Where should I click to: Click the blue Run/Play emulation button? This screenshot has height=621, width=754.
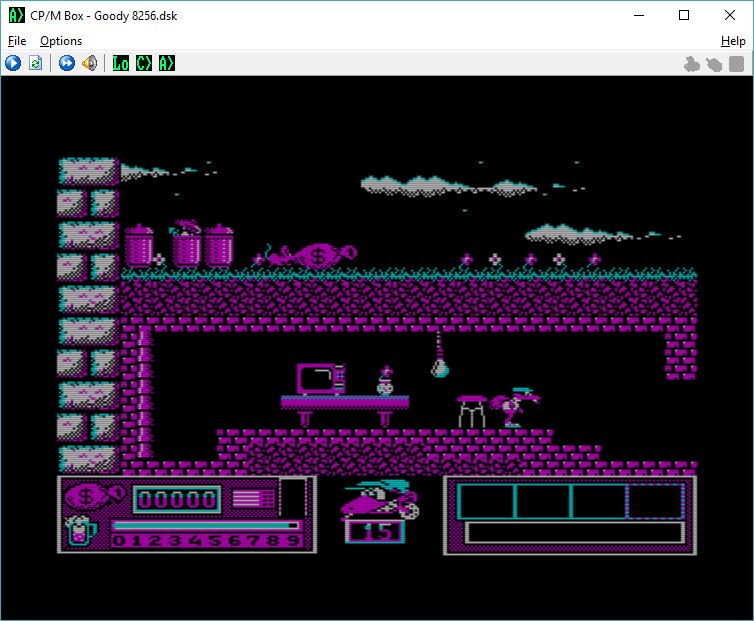click(x=13, y=63)
